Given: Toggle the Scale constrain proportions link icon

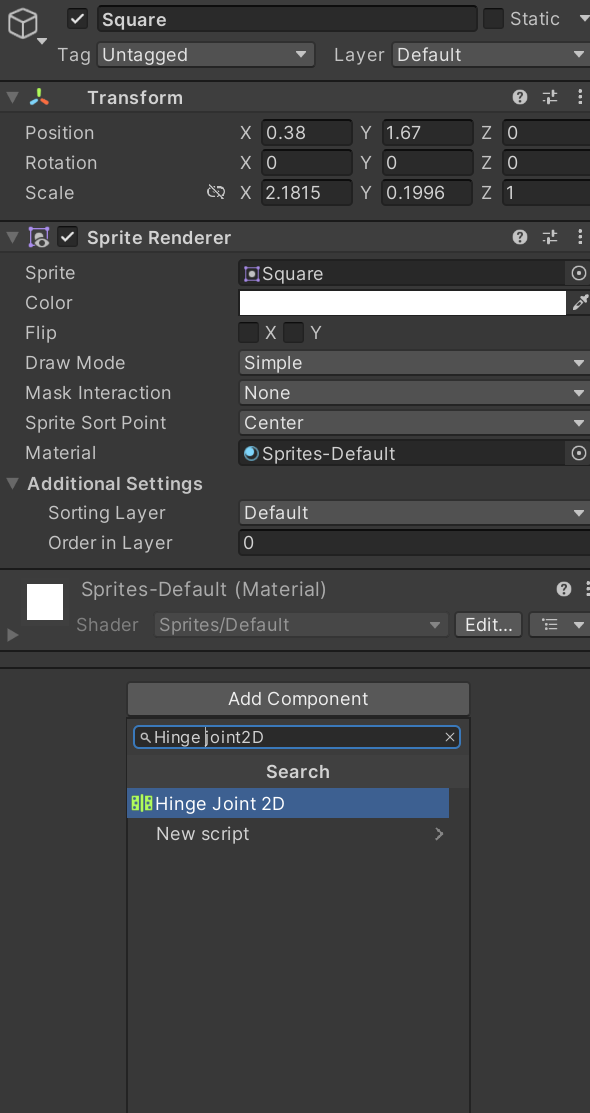Looking at the screenshot, I should pos(216,192).
